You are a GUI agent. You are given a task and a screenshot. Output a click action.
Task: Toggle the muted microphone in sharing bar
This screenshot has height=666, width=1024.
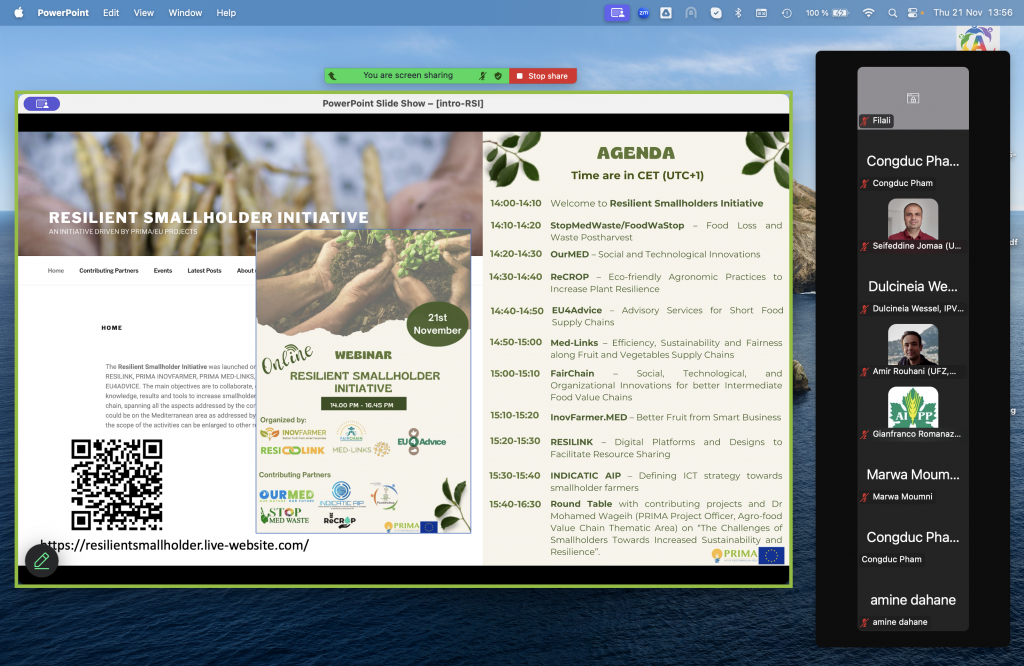pos(482,76)
